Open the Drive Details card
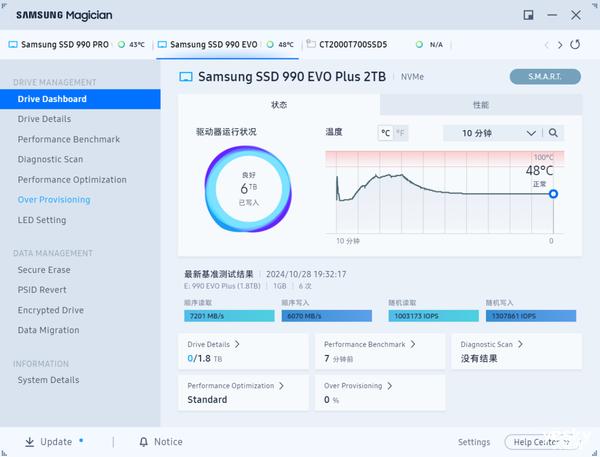Image resolution: width=600 pixels, height=457 pixels. tap(243, 351)
